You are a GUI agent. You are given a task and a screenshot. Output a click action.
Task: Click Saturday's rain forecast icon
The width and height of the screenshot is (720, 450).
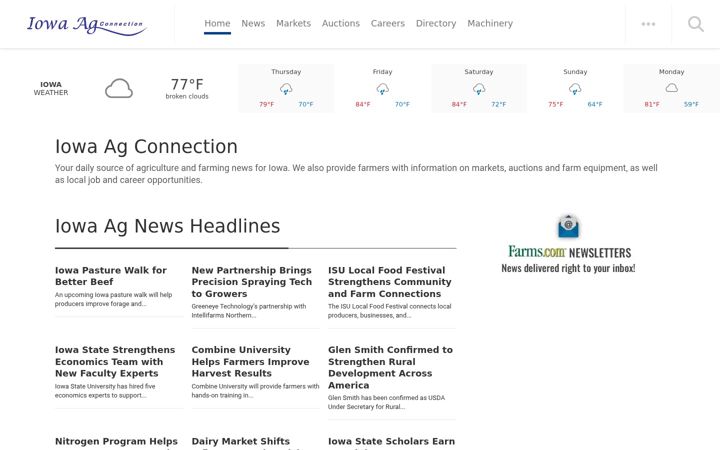click(x=479, y=89)
